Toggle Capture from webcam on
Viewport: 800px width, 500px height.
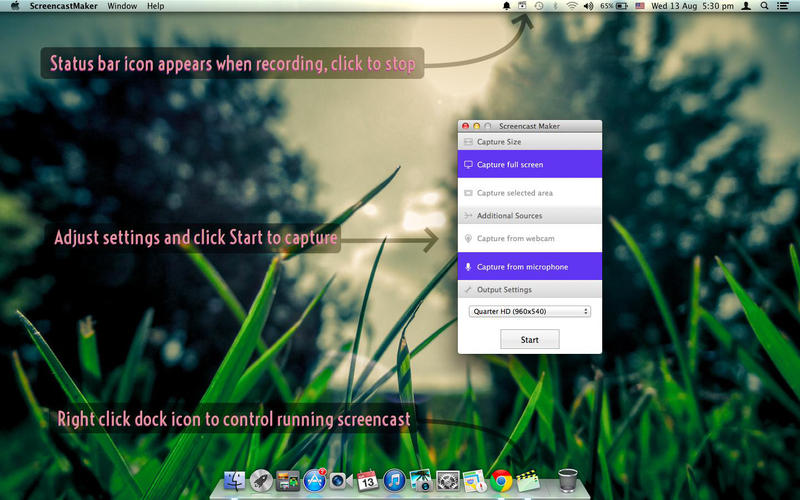(x=530, y=238)
